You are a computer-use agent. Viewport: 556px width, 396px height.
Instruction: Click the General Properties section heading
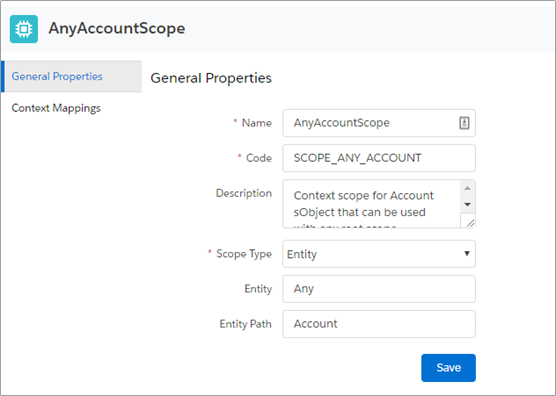(x=211, y=78)
